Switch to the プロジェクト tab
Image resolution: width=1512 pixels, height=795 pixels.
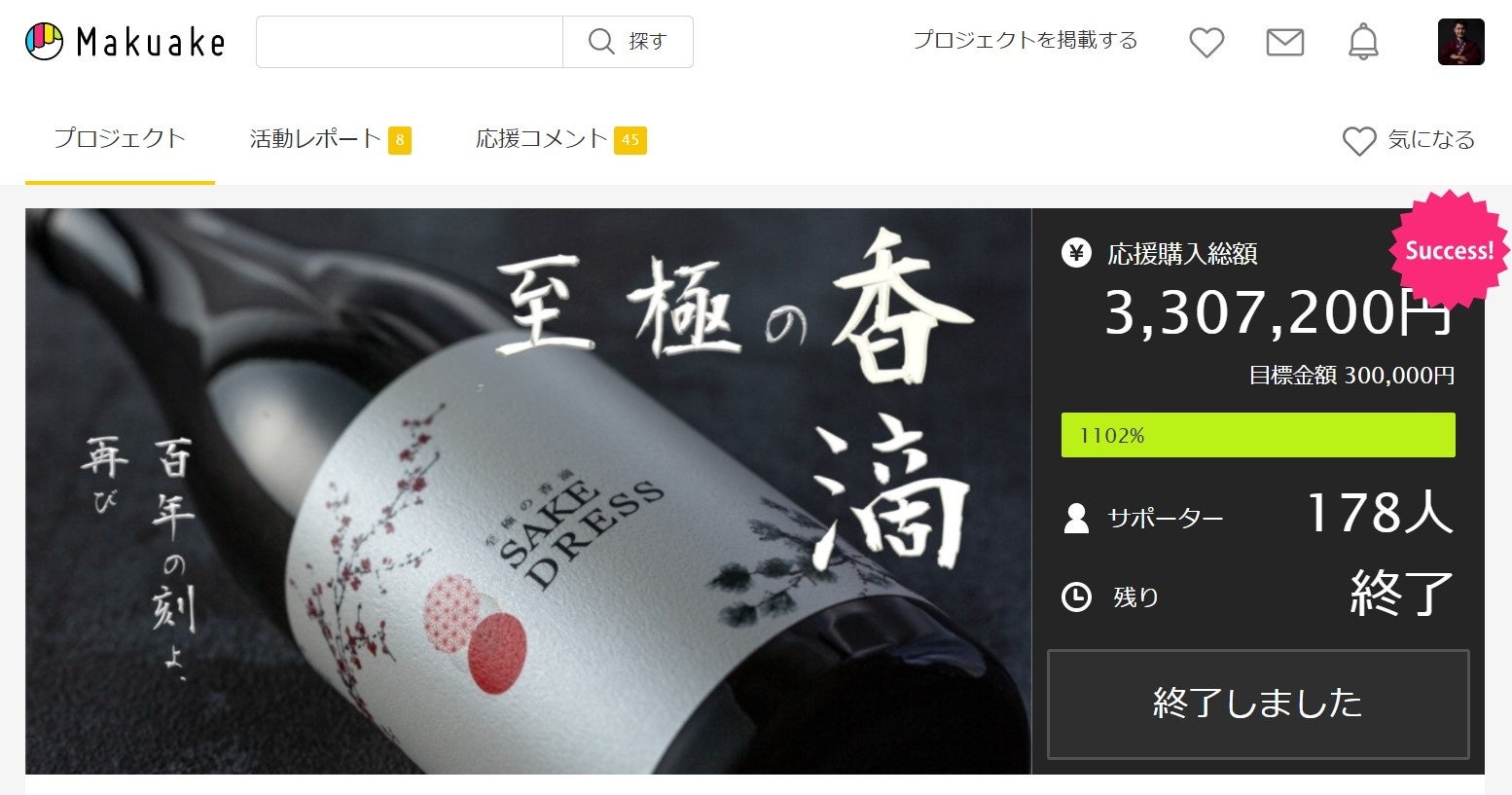tap(120, 139)
